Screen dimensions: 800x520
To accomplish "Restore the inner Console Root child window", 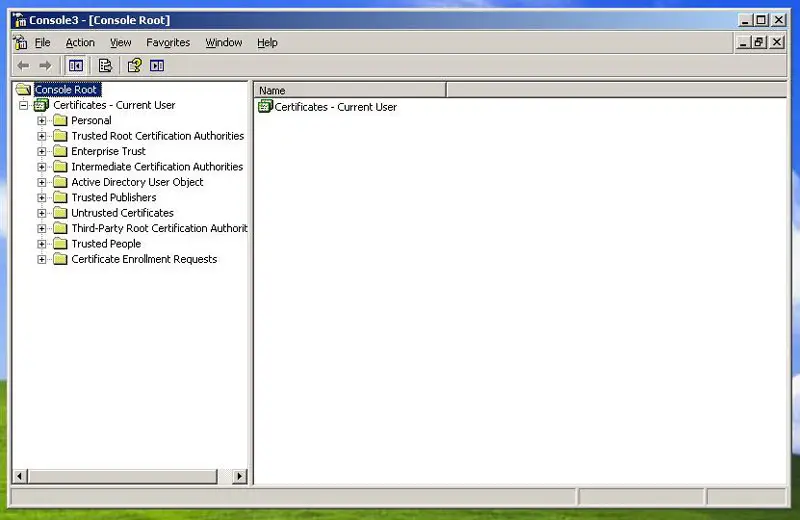I will click(759, 42).
